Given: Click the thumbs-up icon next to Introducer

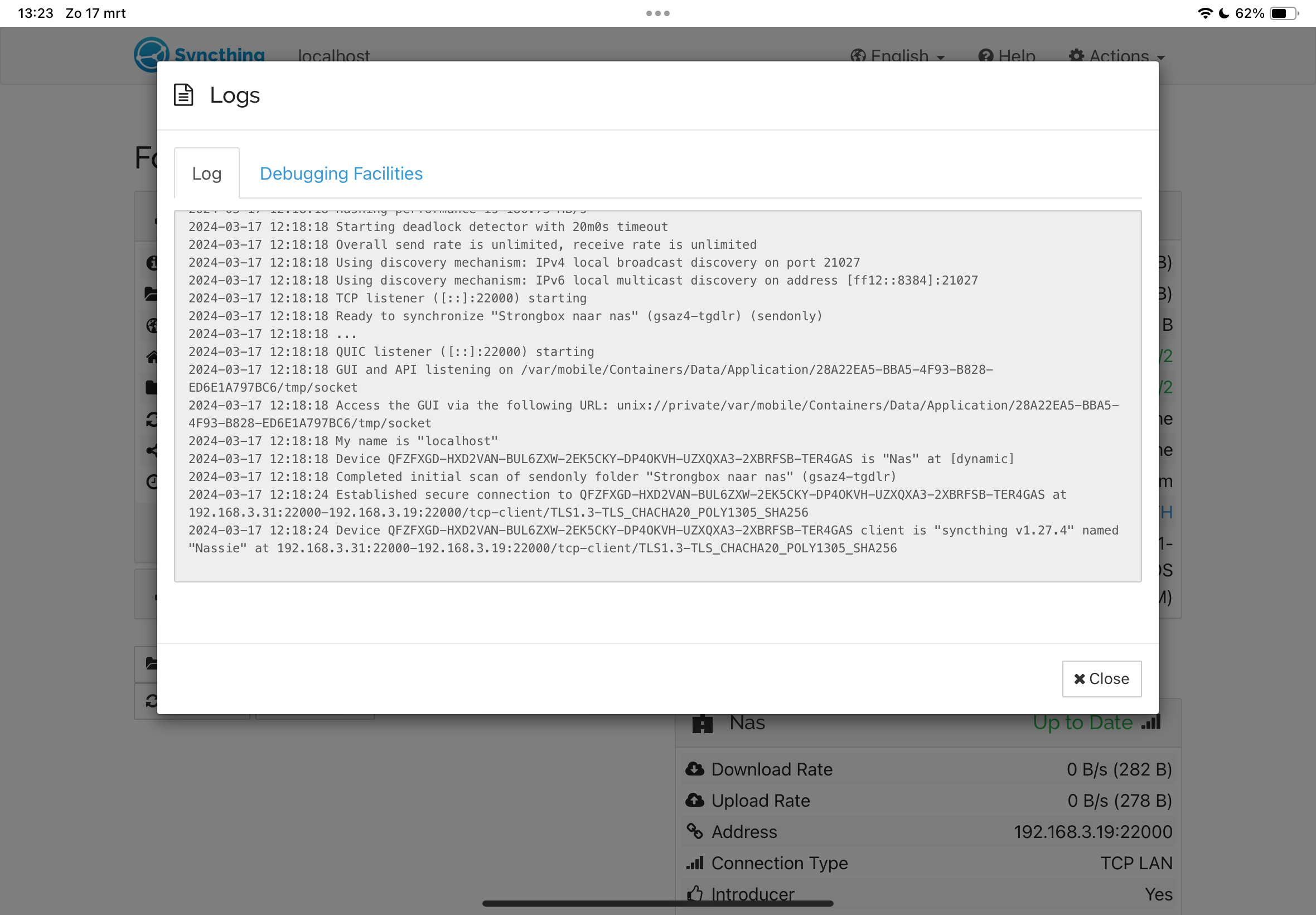Looking at the screenshot, I should 695,893.
